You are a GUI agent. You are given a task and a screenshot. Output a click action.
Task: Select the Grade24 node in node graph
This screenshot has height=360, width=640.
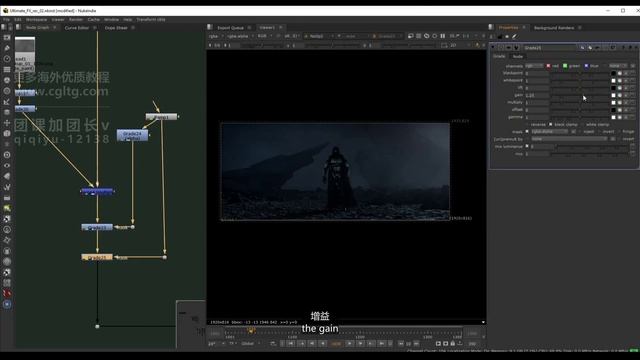[132, 136]
